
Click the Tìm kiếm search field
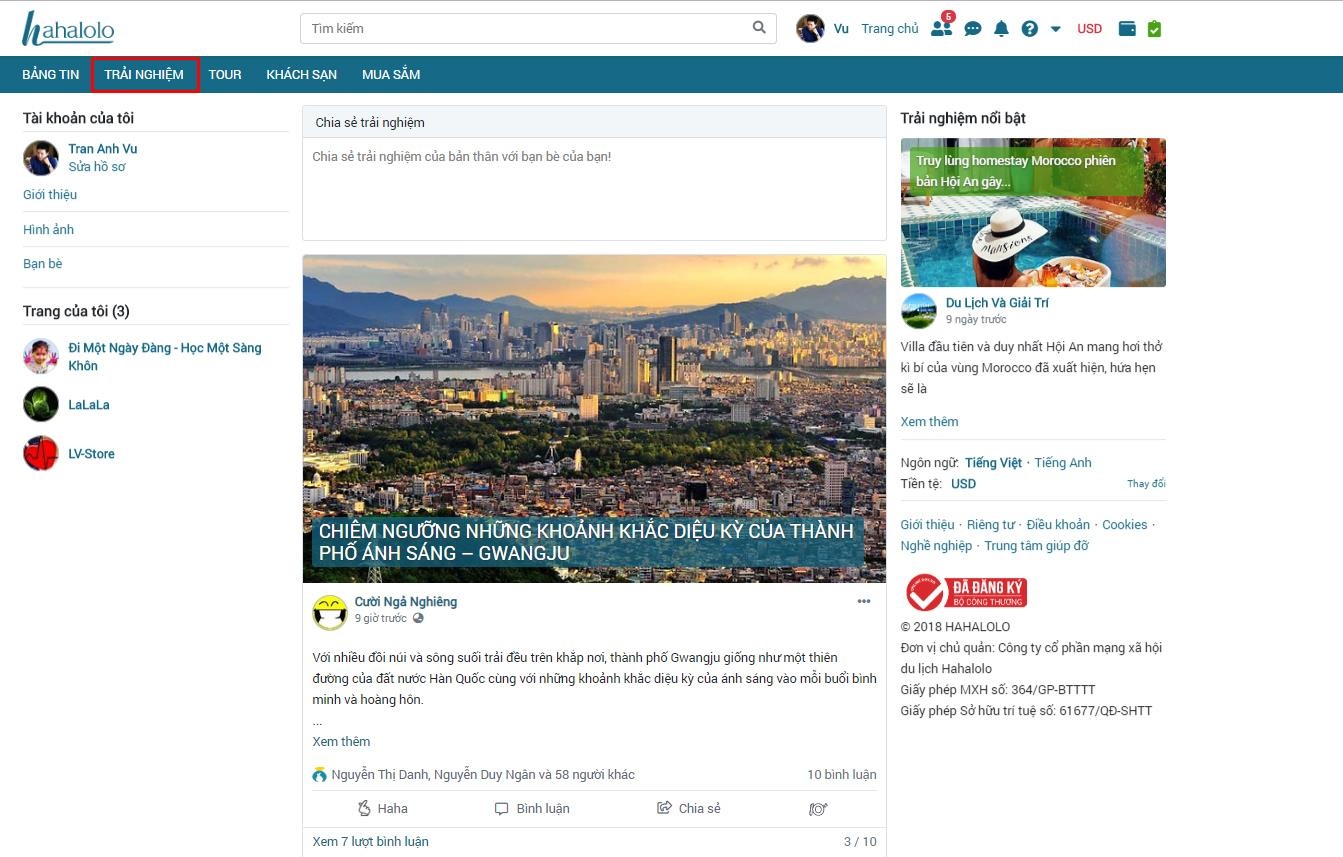[x=525, y=28]
